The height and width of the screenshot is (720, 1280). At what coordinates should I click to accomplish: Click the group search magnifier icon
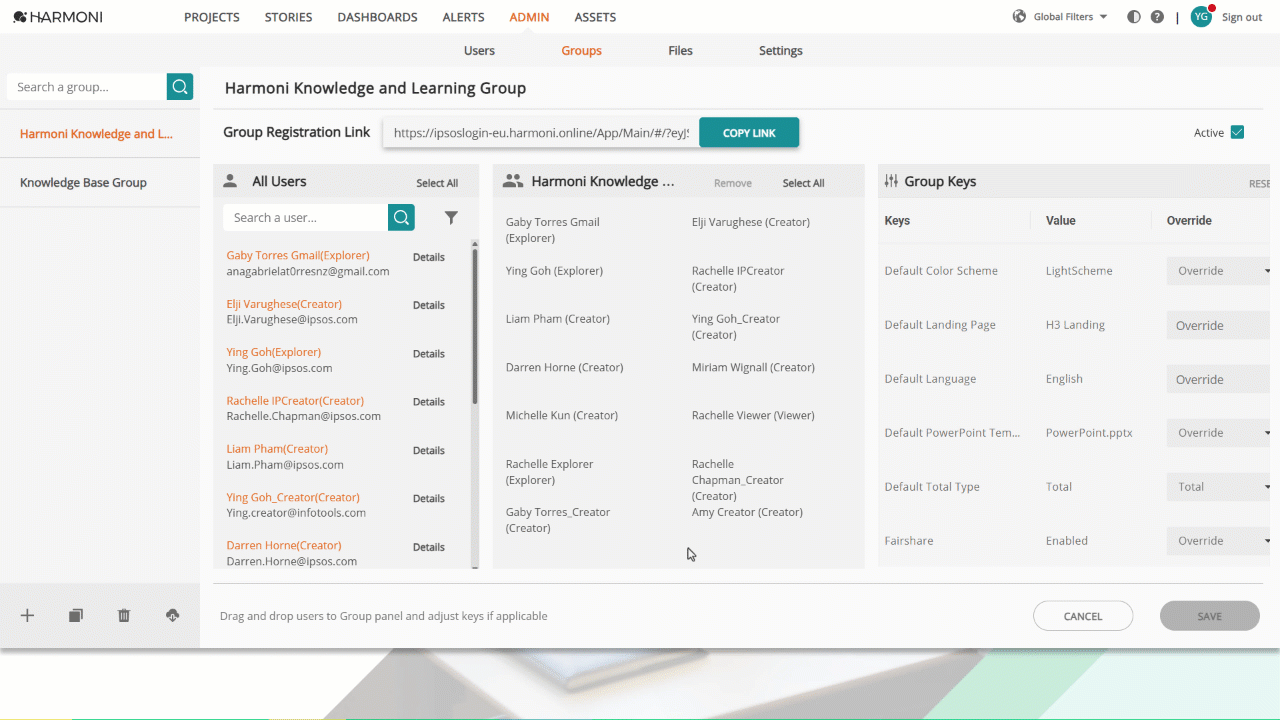tap(180, 87)
